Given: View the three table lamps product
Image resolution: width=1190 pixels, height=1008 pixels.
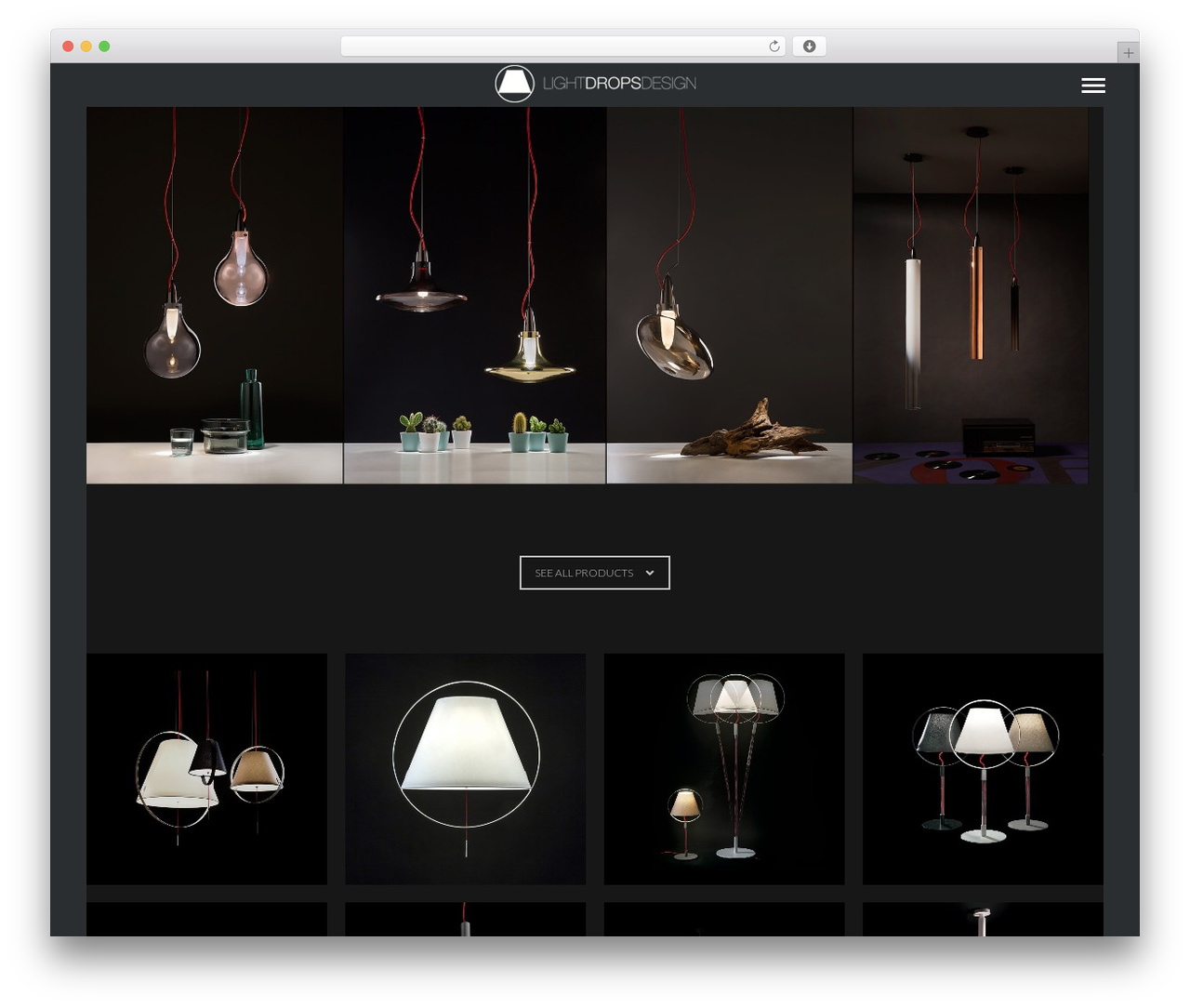Looking at the screenshot, I should [983, 769].
